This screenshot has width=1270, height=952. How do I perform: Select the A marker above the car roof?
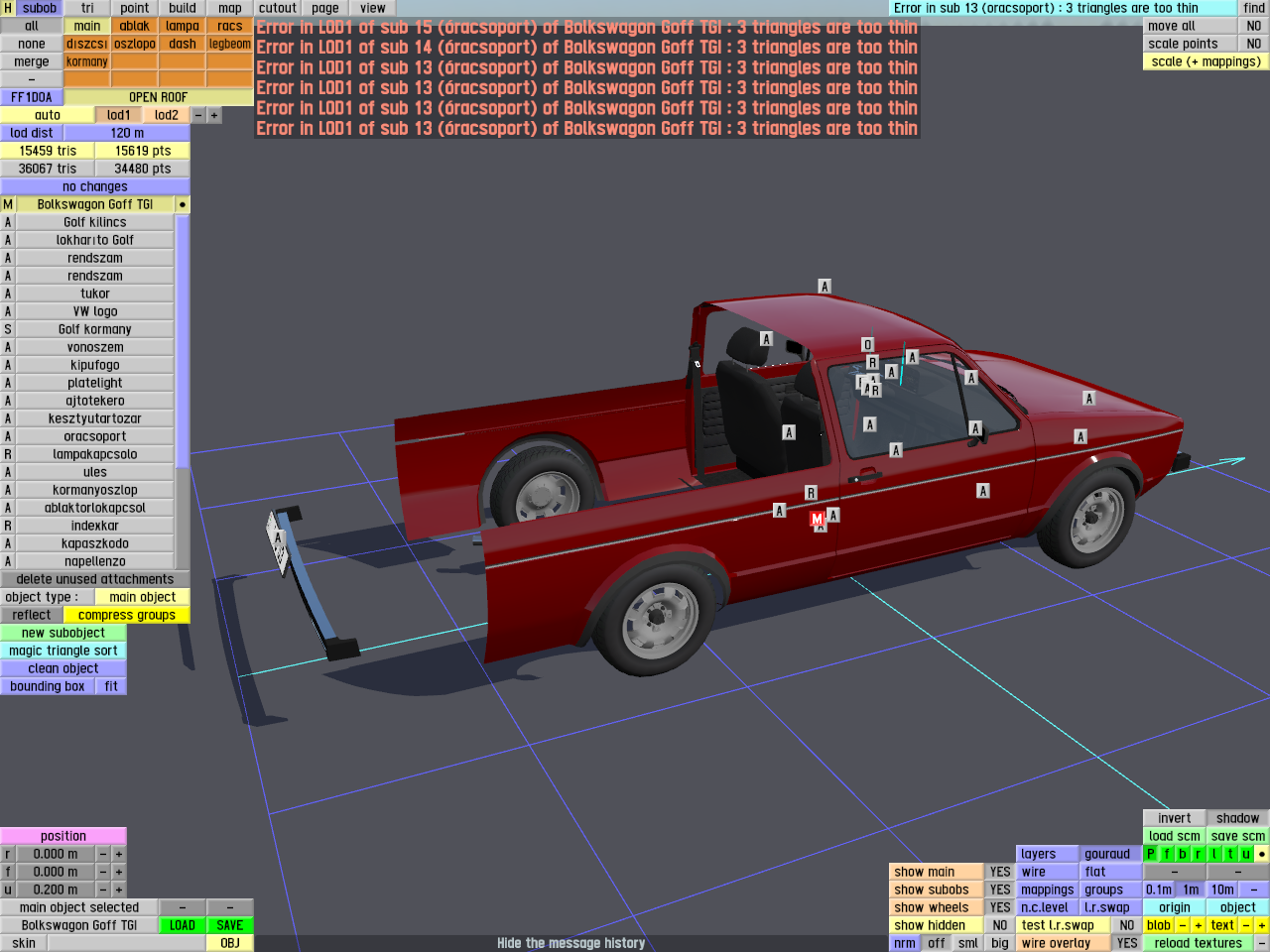(x=824, y=287)
